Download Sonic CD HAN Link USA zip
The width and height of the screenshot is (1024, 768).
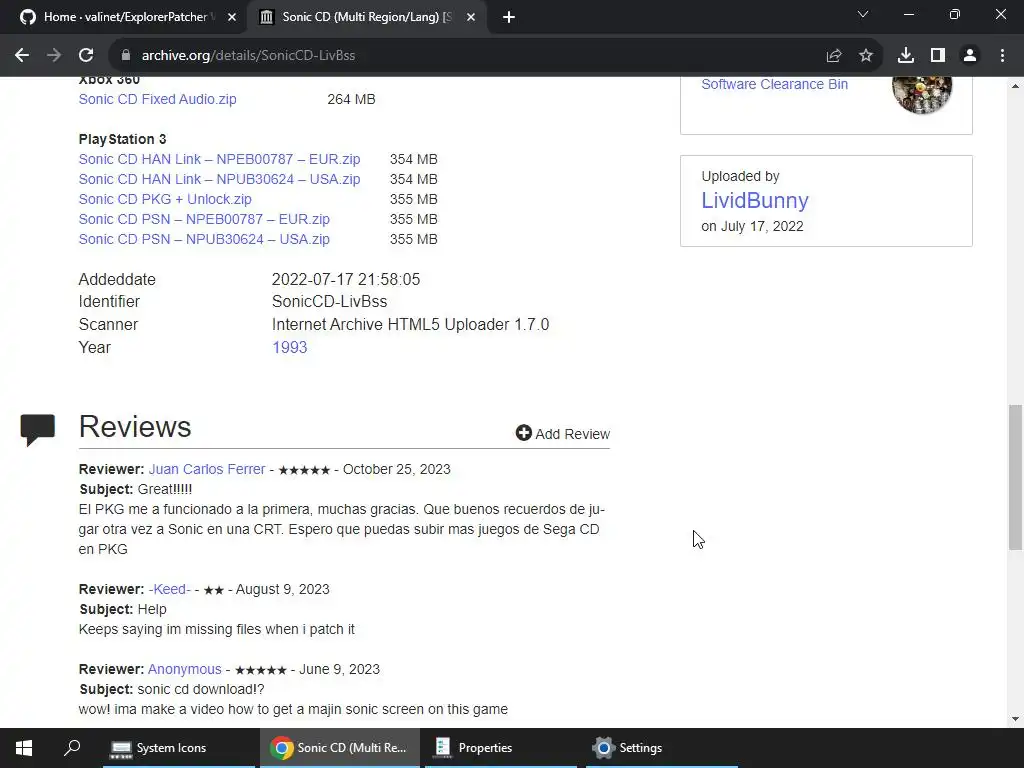tap(219, 179)
